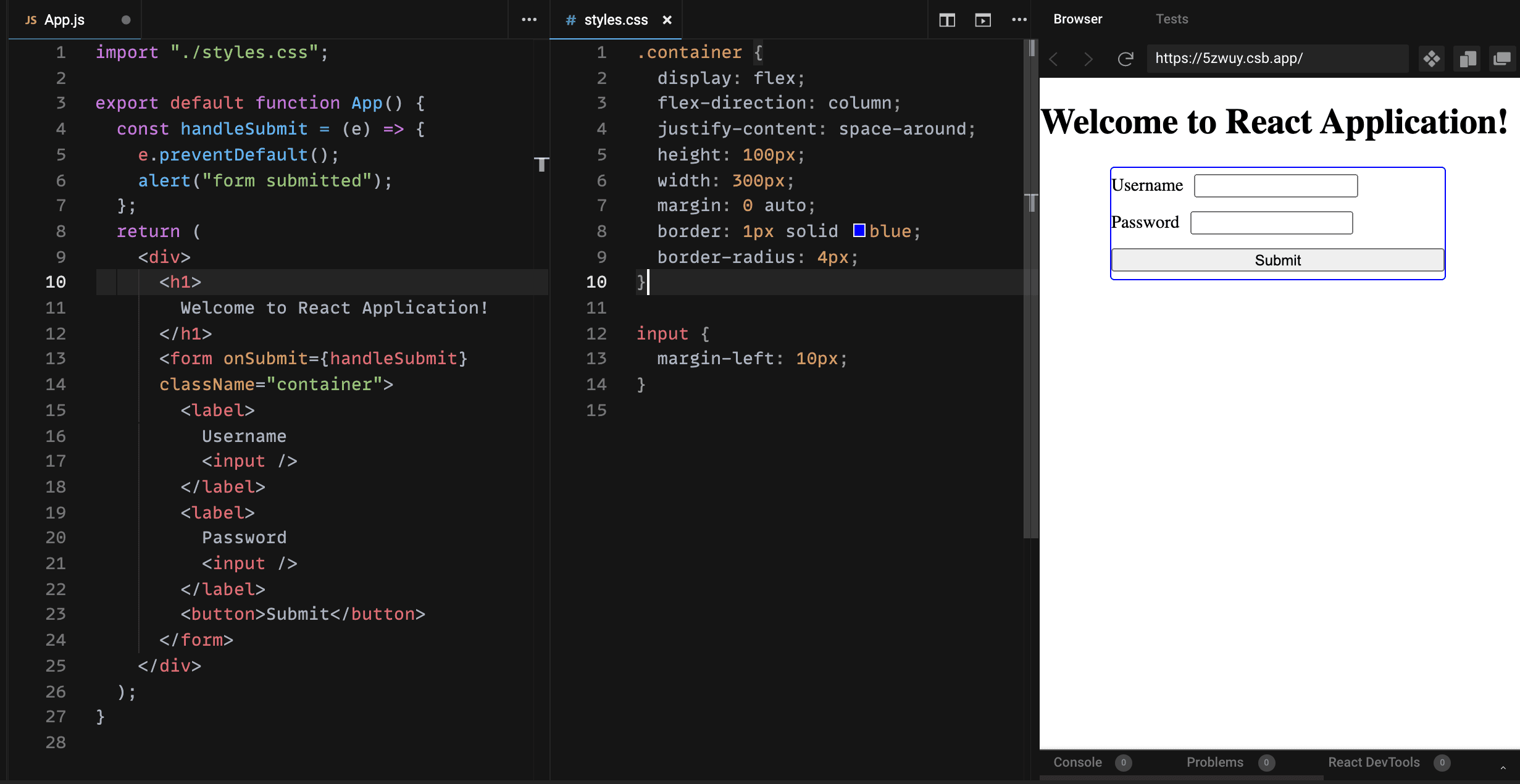Screen dimensions: 1520x784
Task: Click the Problems count badge
Action: [x=1266, y=762]
